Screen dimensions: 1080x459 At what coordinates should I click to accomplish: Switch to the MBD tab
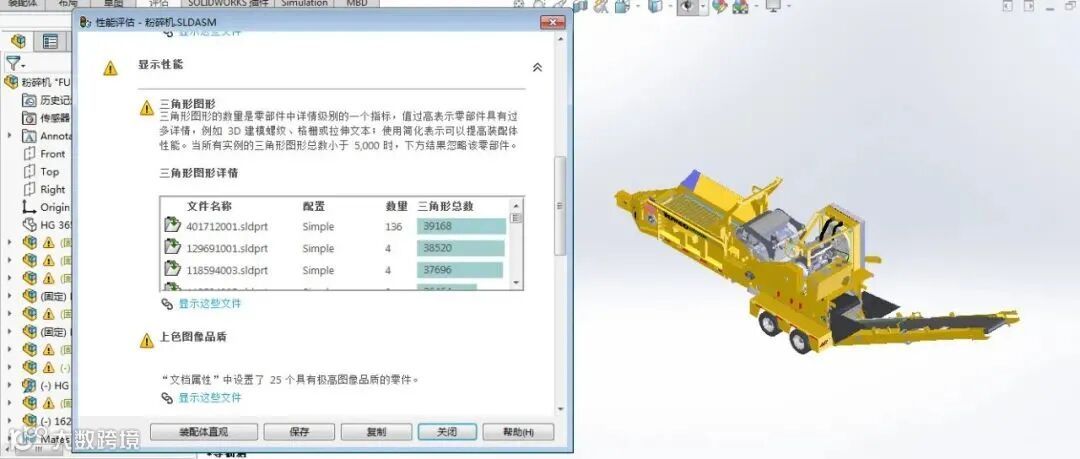pyautogui.click(x=356, y=3)
